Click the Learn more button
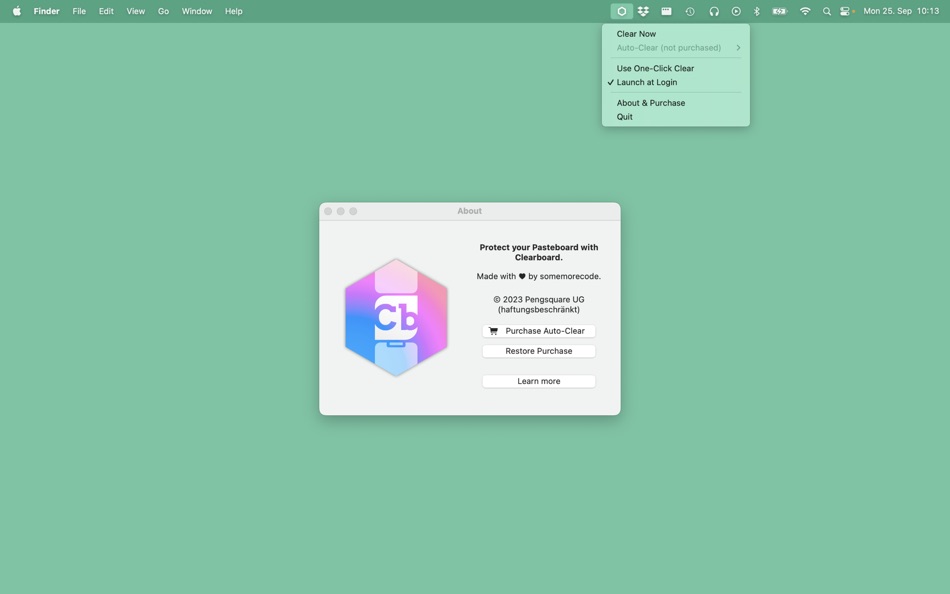 tap(539, 381)
